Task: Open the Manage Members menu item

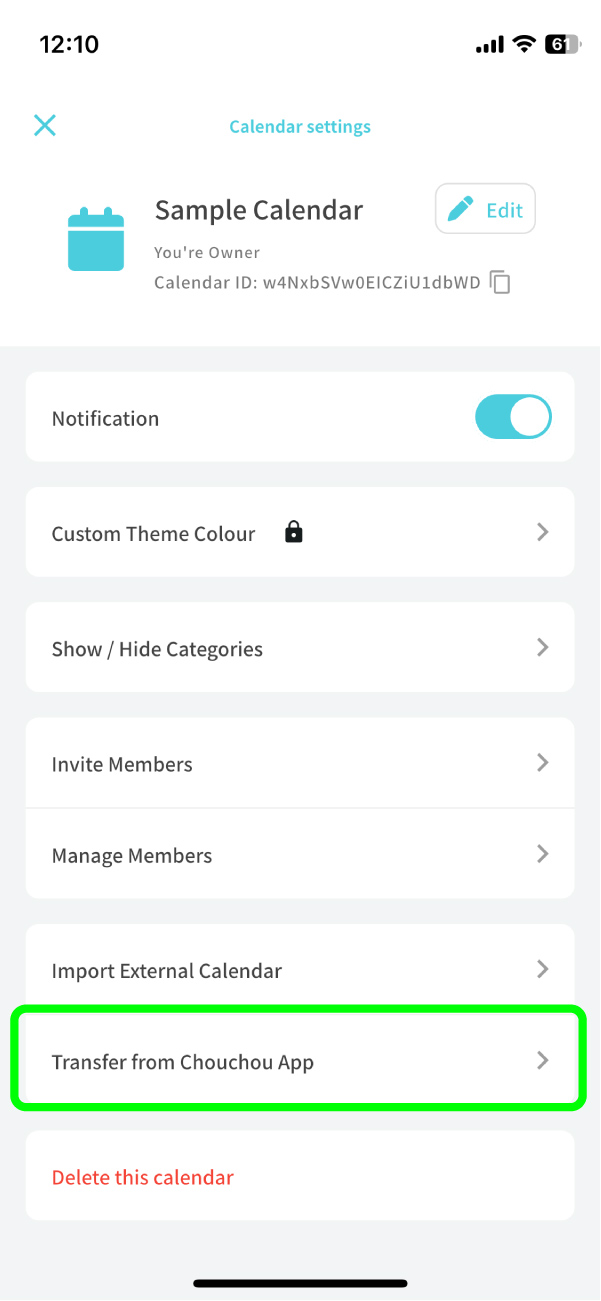Action: (132, 856)
